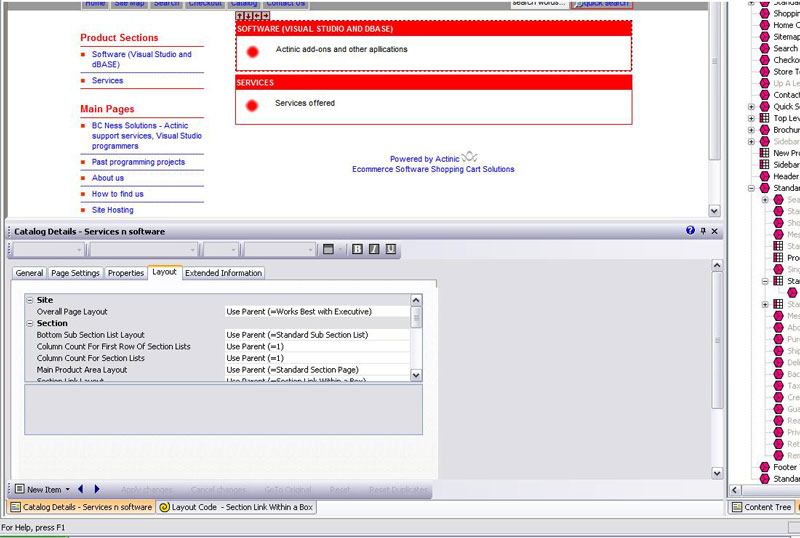Click the help question mark icon

click(690, 231)
